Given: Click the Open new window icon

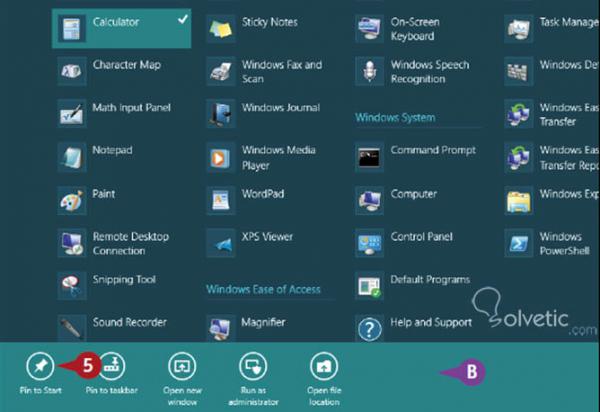Looking at the screenshot, I should point(182,366).
